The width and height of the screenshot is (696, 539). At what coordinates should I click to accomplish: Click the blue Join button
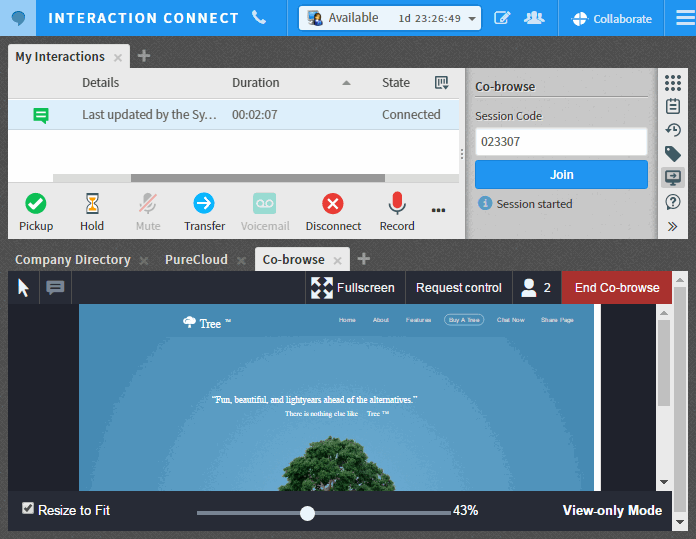pyautogui.click(x=561, y=174)
